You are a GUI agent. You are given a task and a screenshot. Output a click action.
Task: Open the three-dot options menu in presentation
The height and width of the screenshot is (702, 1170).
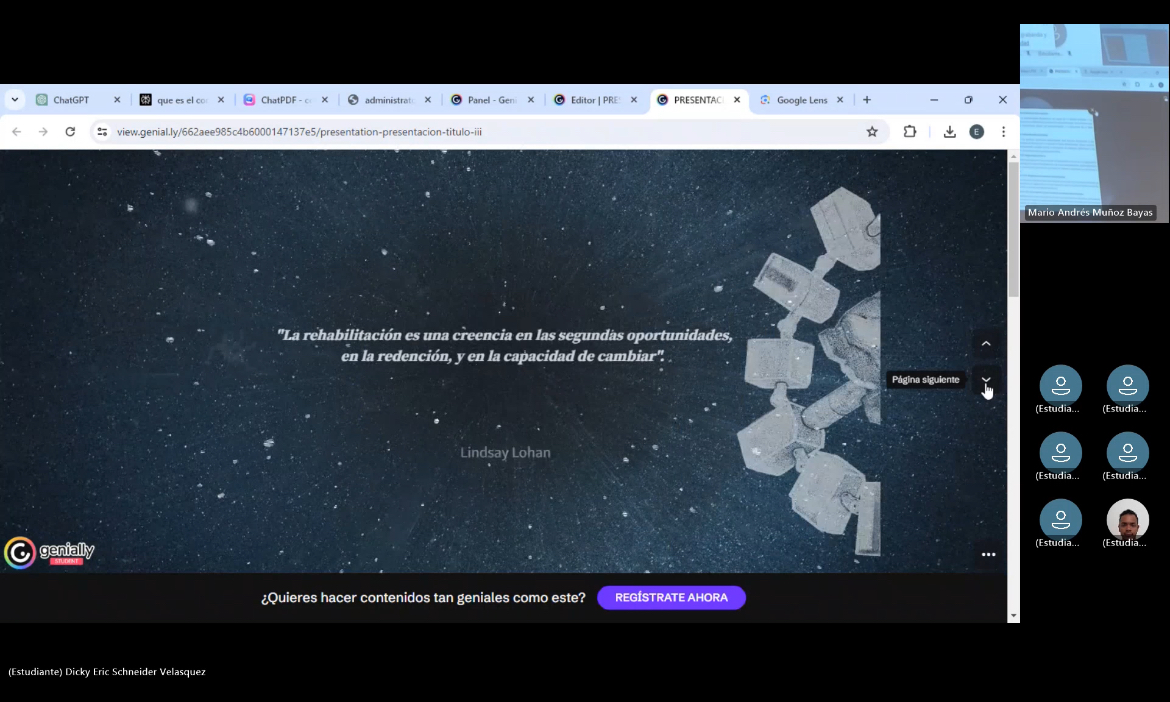tap(988, 555)
